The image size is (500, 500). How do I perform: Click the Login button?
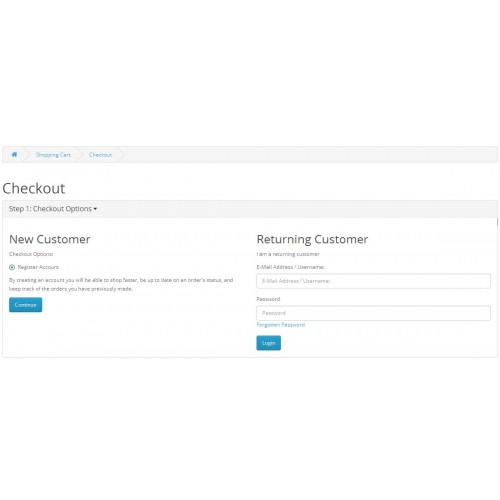coord(269,343)
